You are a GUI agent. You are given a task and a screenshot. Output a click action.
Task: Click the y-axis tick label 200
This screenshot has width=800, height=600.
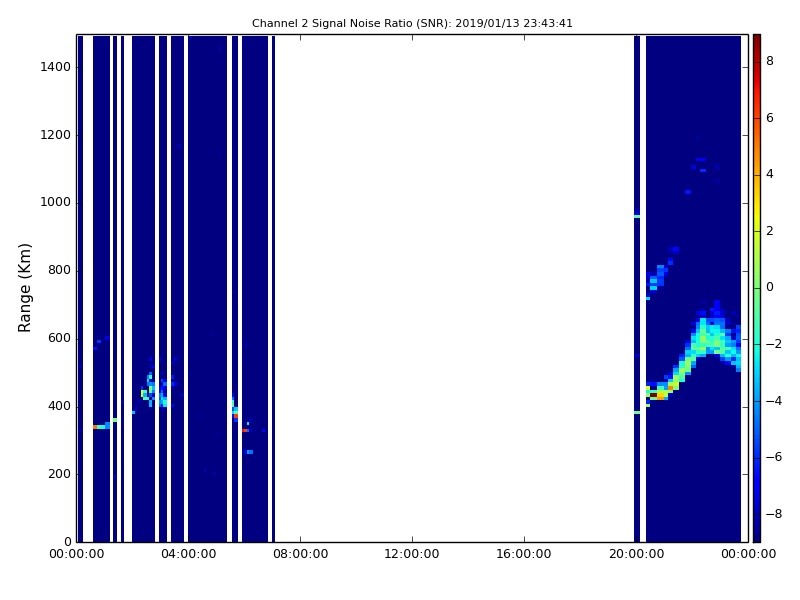pyautogui.click(x=59, y=474)
